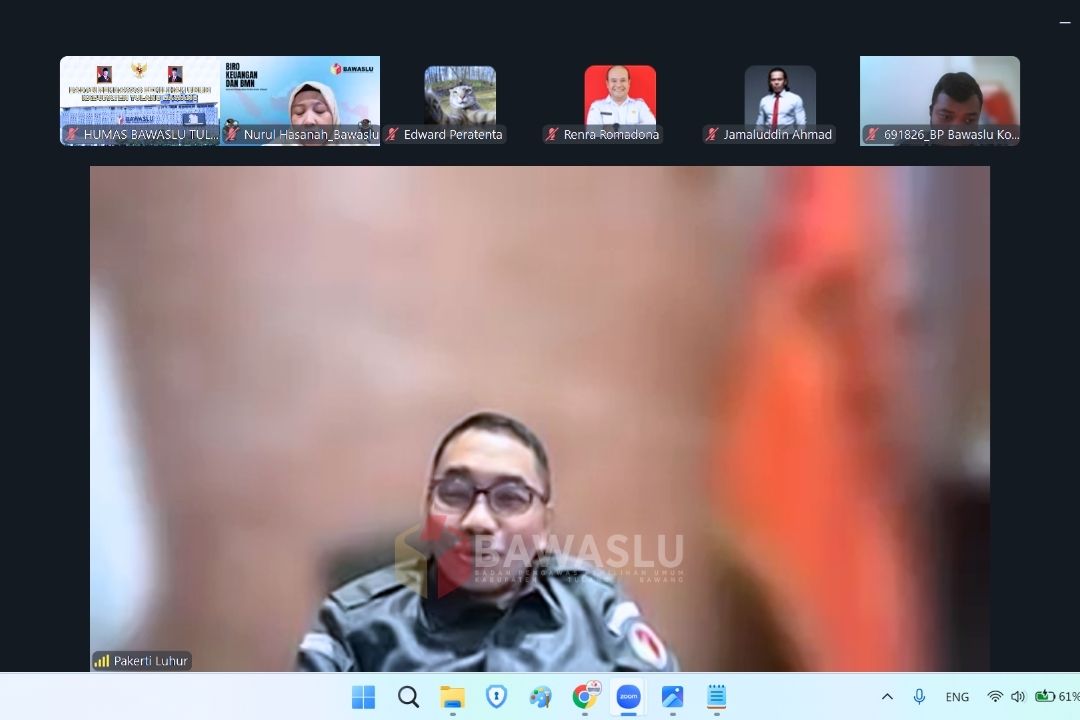The image size is (1080, 720).
Task: Click muted mic icon on 691826_BP Bawaslu tile
Action: coord(872,134)
